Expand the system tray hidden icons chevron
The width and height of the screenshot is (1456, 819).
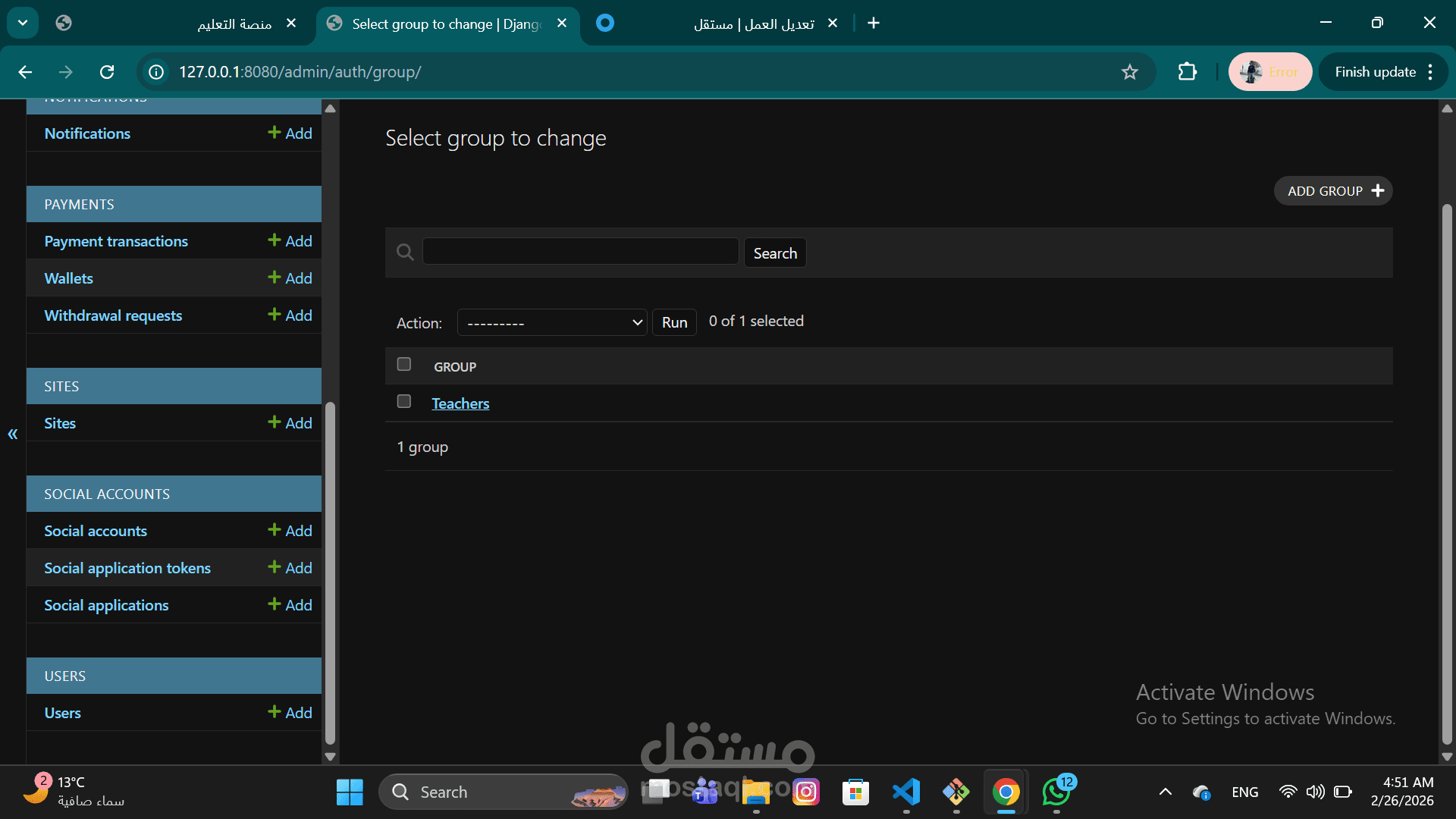pyautogui.click(x=1166, y=792)
